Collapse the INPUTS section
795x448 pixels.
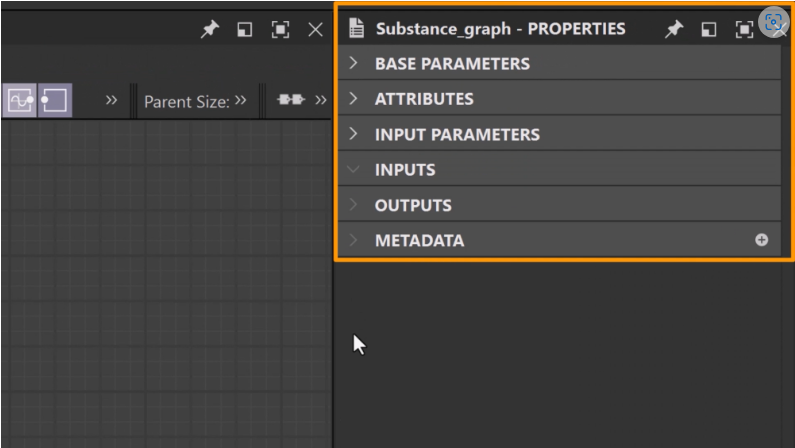coord(353,169)
